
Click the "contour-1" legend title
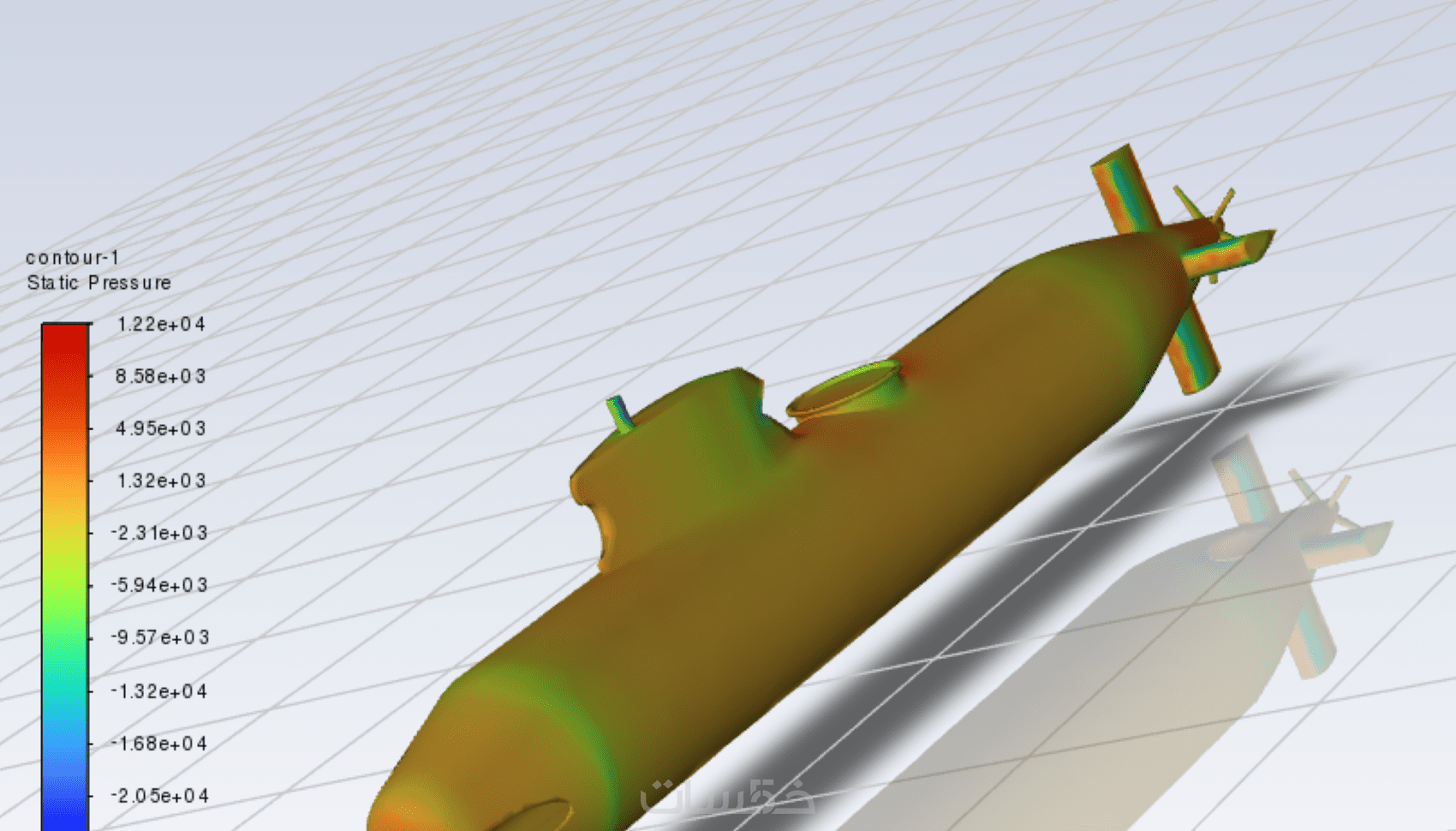click(73, 257)
